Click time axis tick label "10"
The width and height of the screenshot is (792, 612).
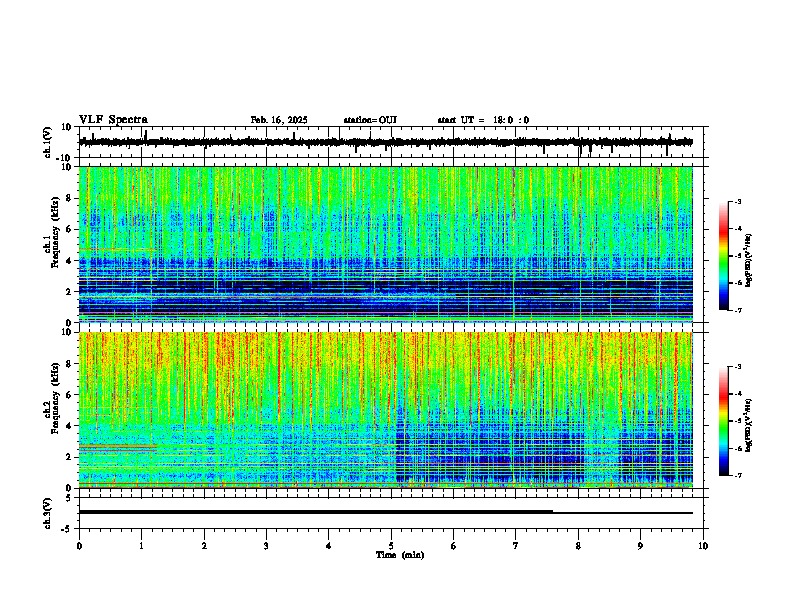703,546
